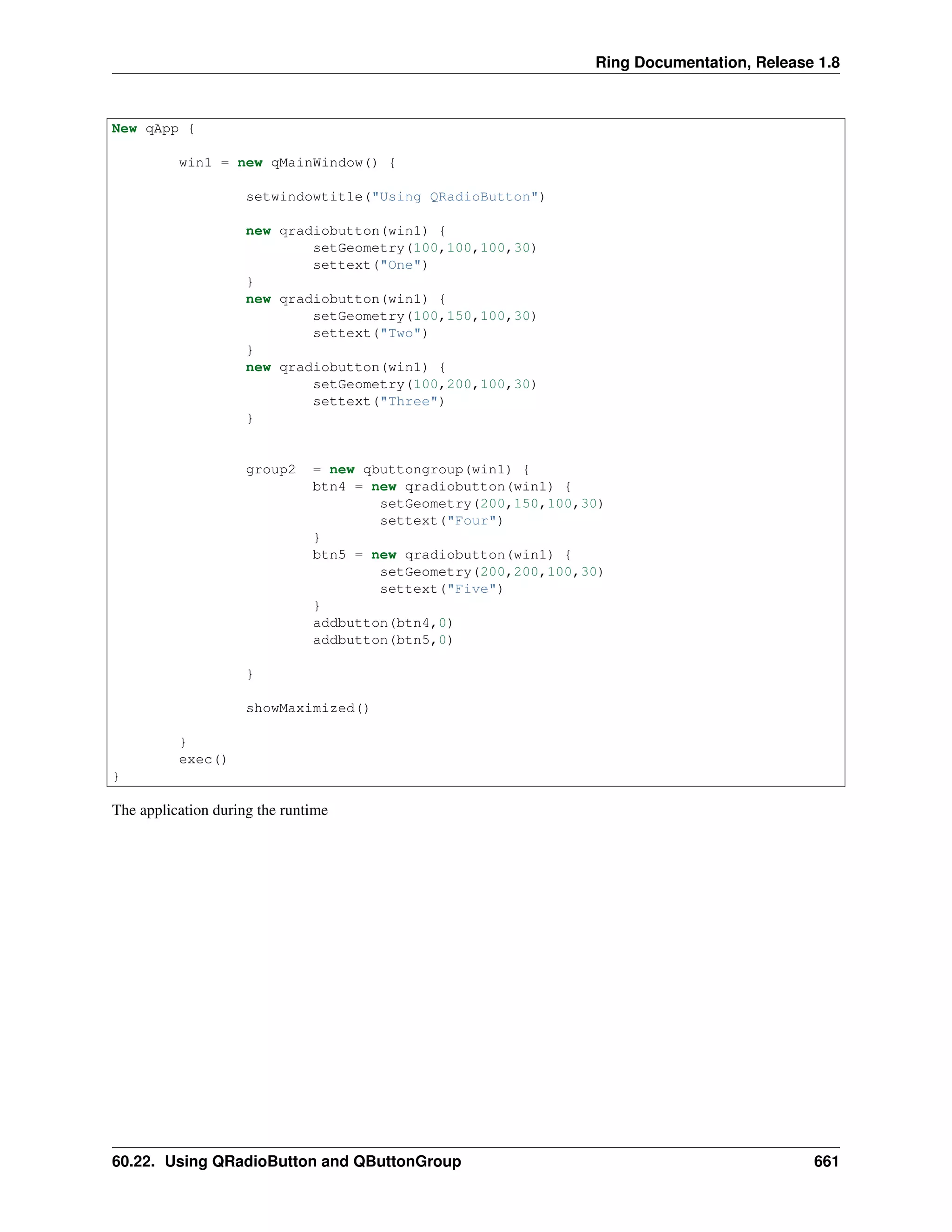This screenshot has height=1232, width=952.
Task: Click the showMaximized() call
Action: point(307,709)
